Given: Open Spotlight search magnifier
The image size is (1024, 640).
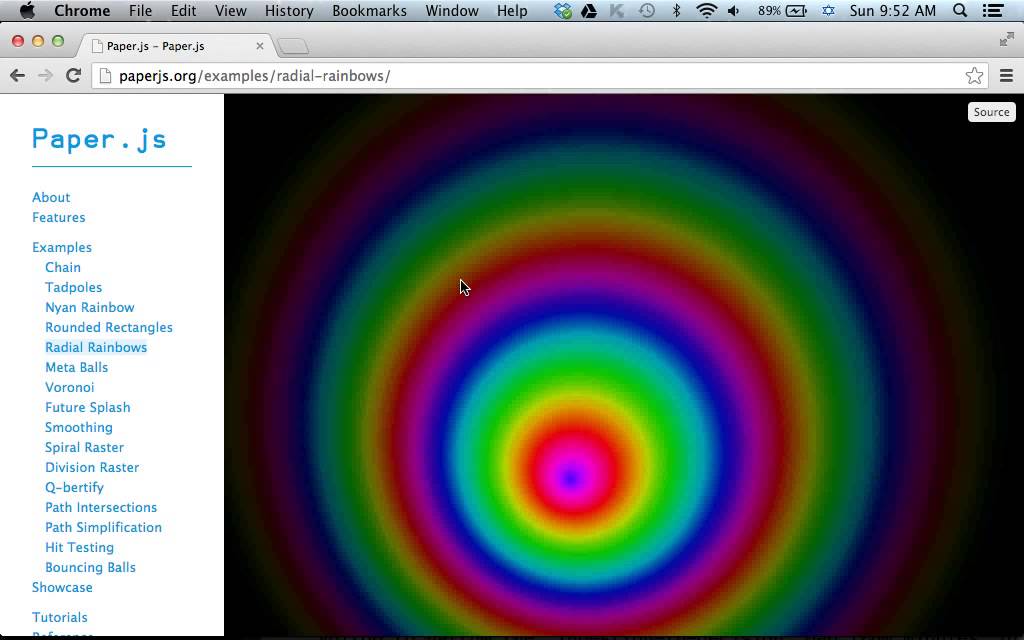Looking at the screenshot, I should click(x=959, y=10).
